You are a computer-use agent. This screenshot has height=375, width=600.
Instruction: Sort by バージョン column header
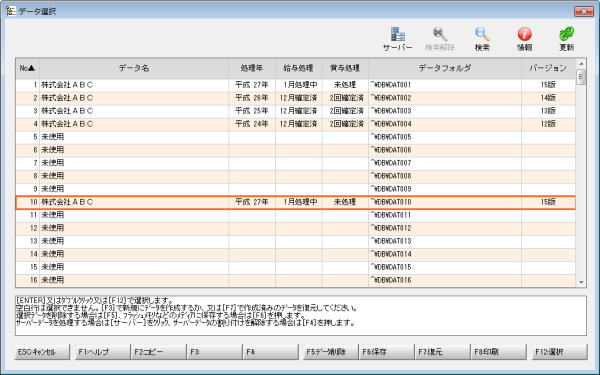click(x=548, y=68)
